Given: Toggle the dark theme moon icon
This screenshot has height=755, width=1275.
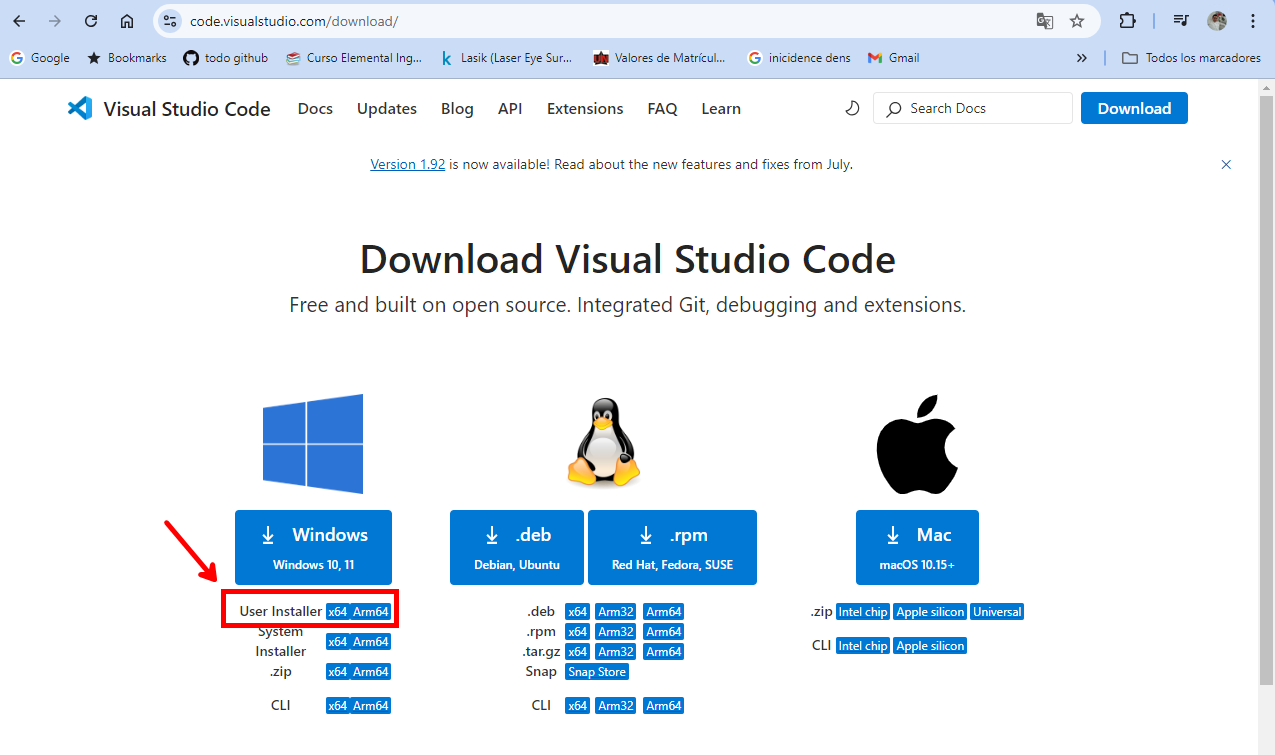Looking at the screenshot, I should pos(852,108).
